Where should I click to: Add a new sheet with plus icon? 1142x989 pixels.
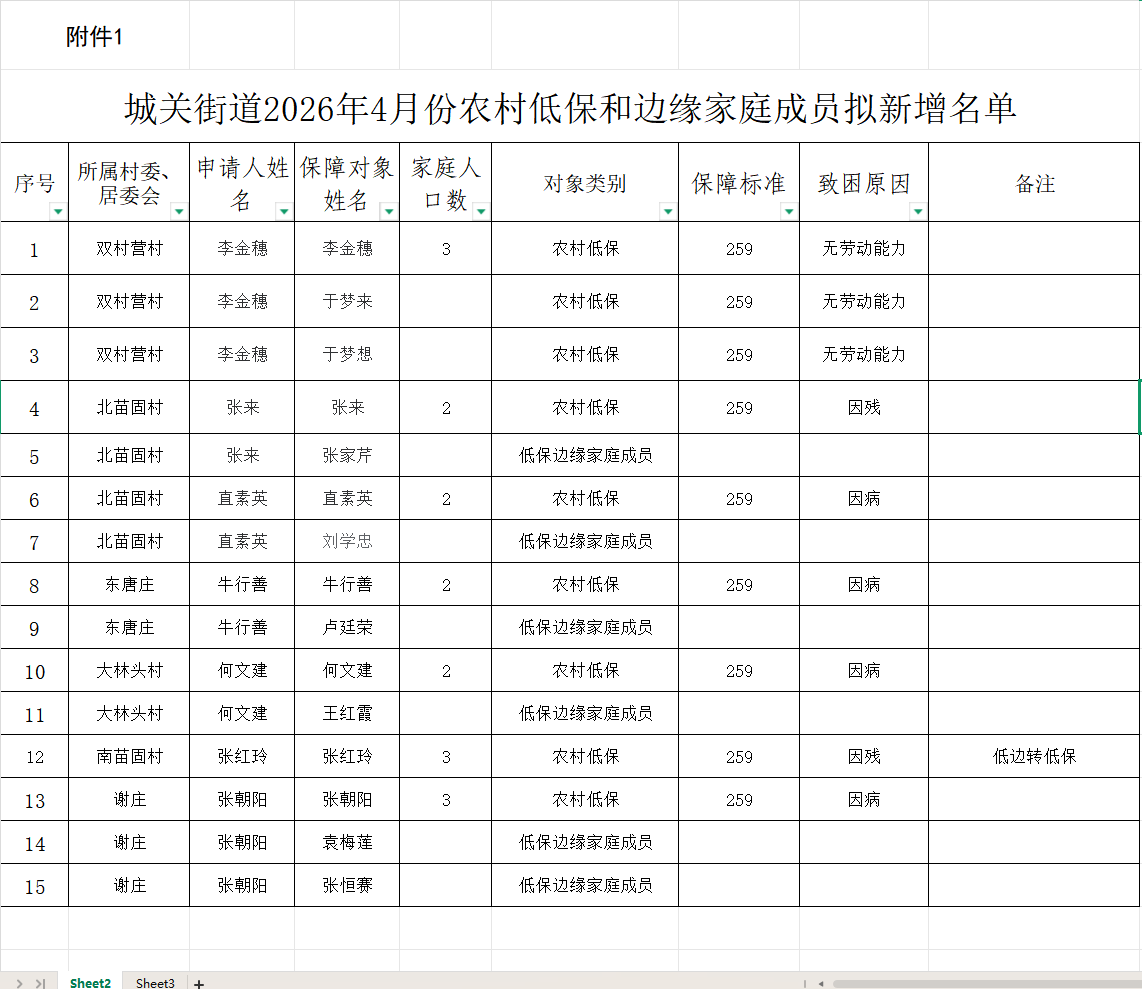pyautogui.click(x=199, y=983)
